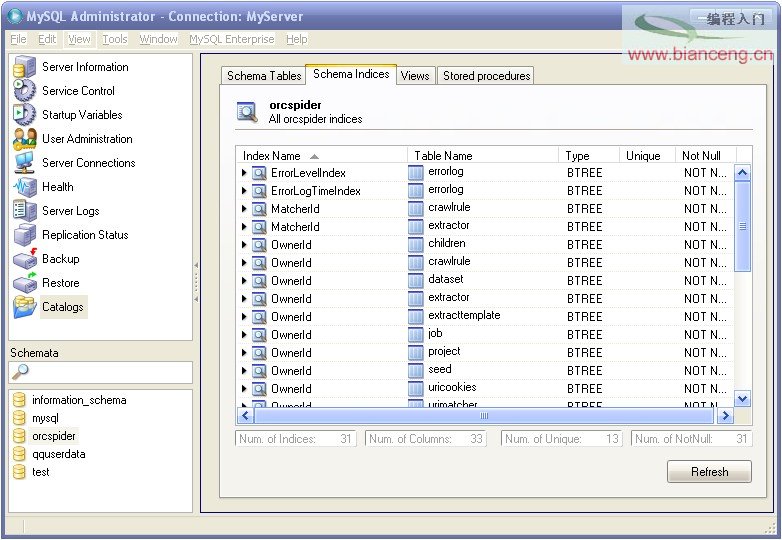This screenshot has height=540, width=782.
Task: Select the orcspider database icon in Schemata
Action: pos(19,436)
